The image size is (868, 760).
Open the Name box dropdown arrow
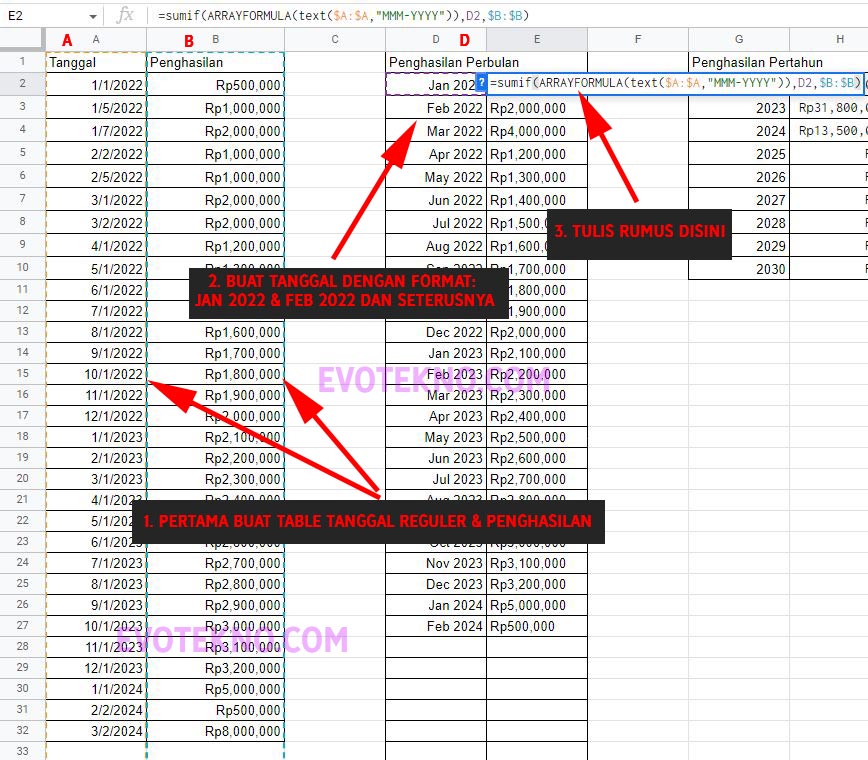pyautogui.click(x=92, y=17)
